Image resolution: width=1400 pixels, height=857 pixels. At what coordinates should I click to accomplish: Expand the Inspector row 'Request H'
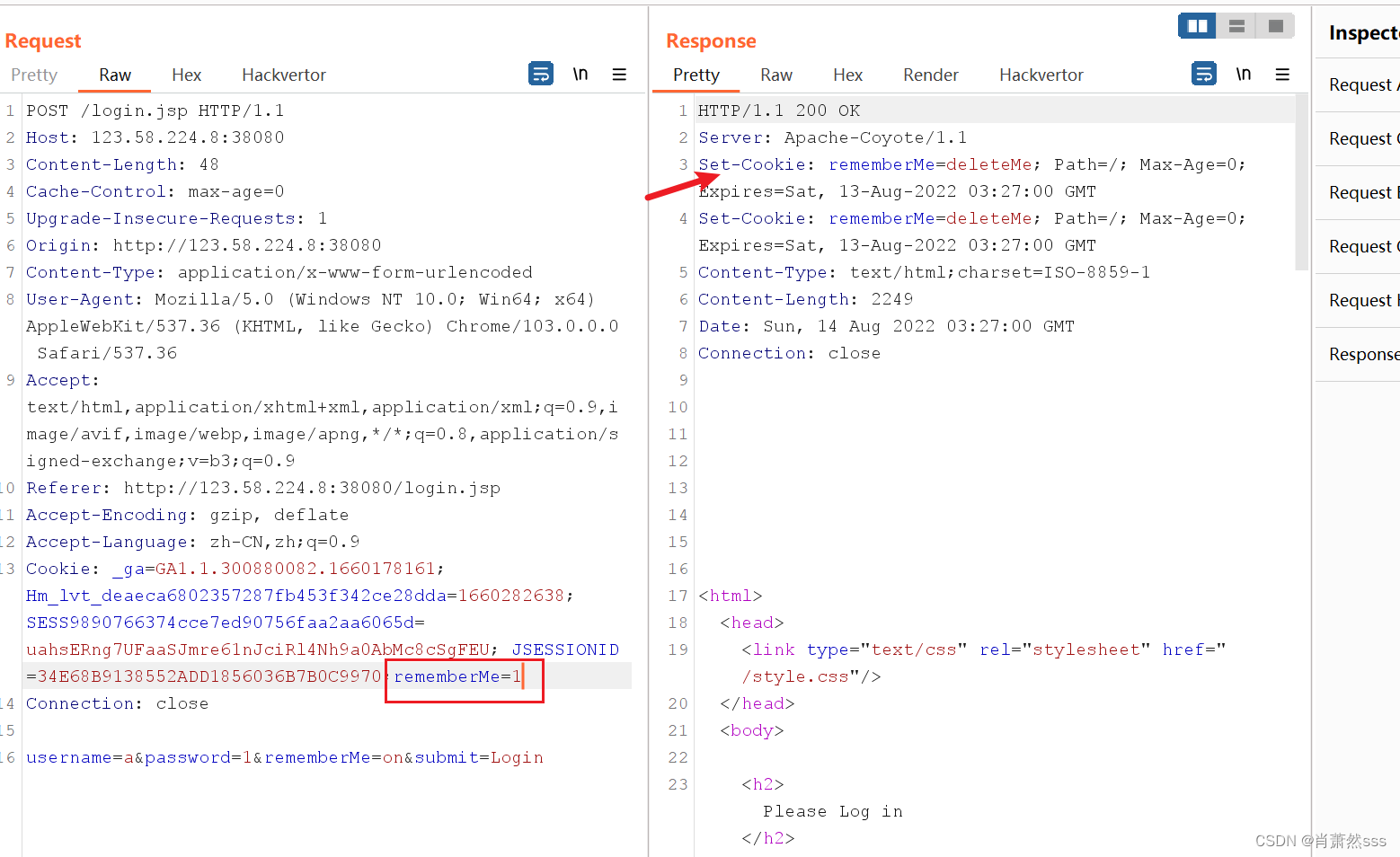click(x=1358, y=301)
